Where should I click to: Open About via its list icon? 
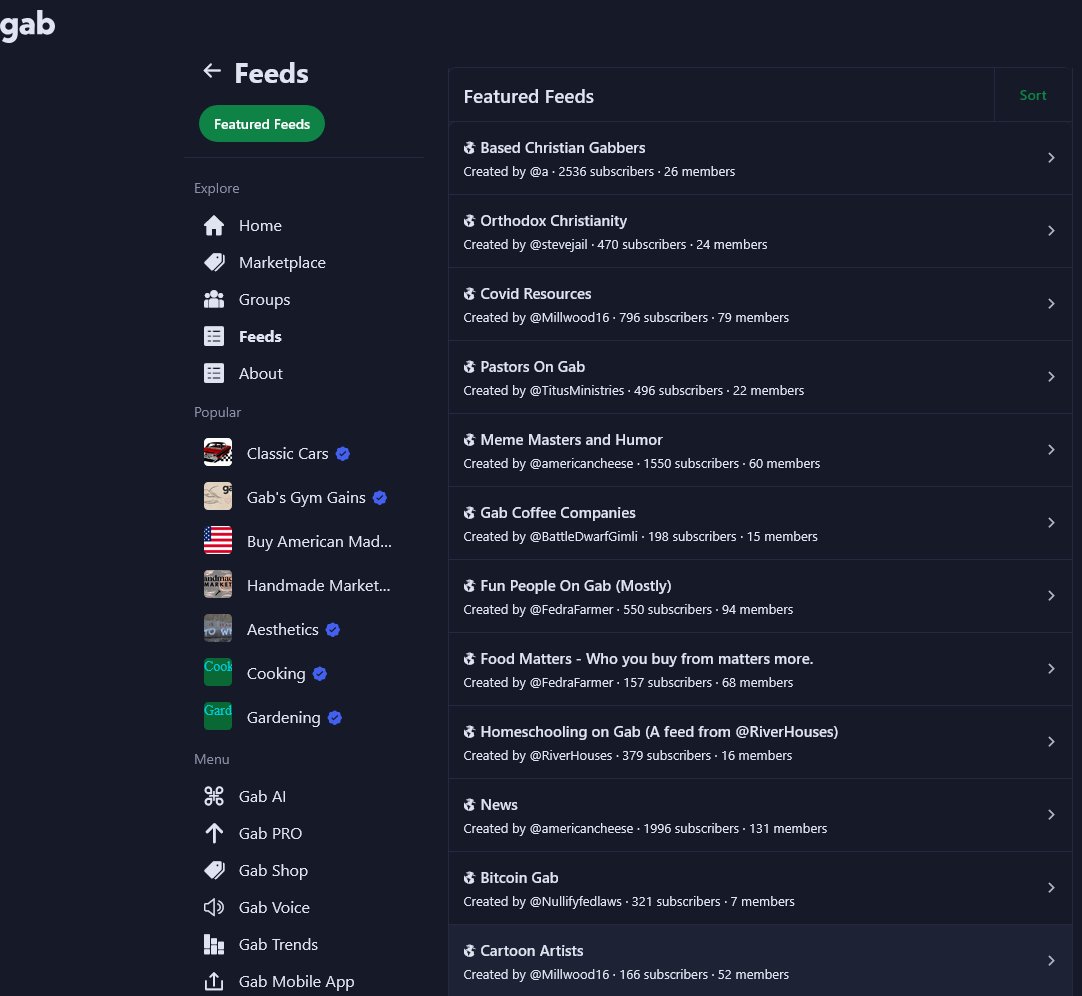(214, 373)
